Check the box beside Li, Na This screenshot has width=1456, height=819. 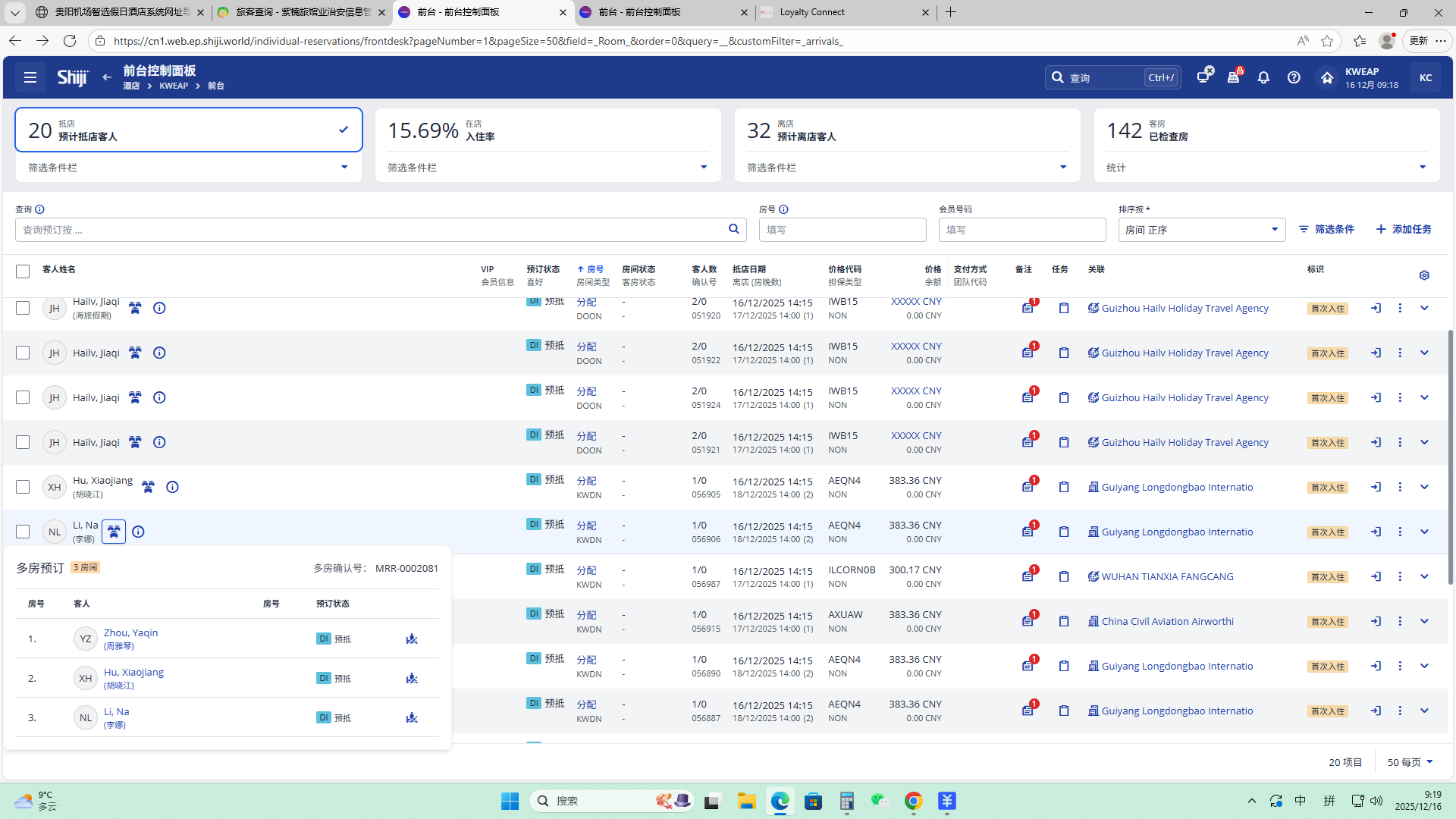point(23,532)
